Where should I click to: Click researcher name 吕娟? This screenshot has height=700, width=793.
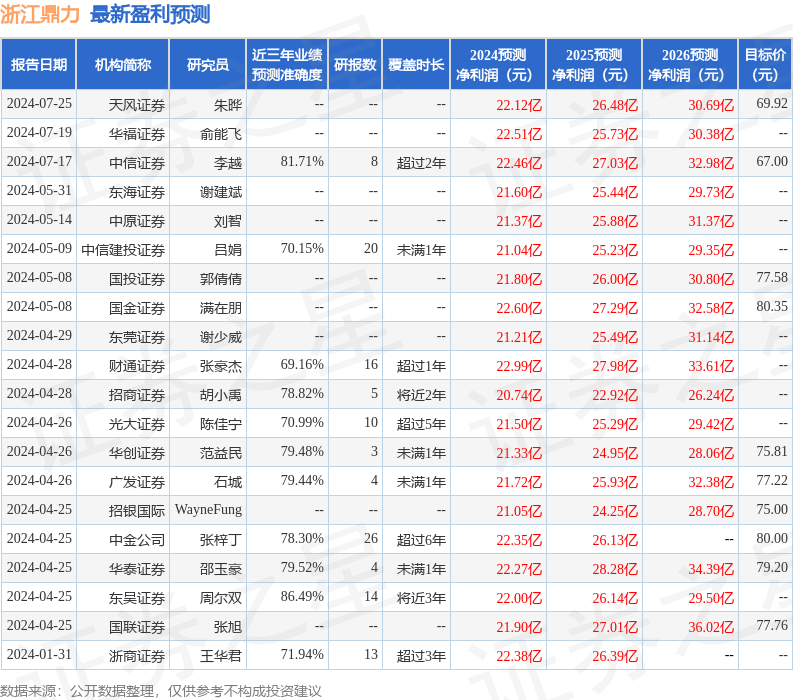228,250
